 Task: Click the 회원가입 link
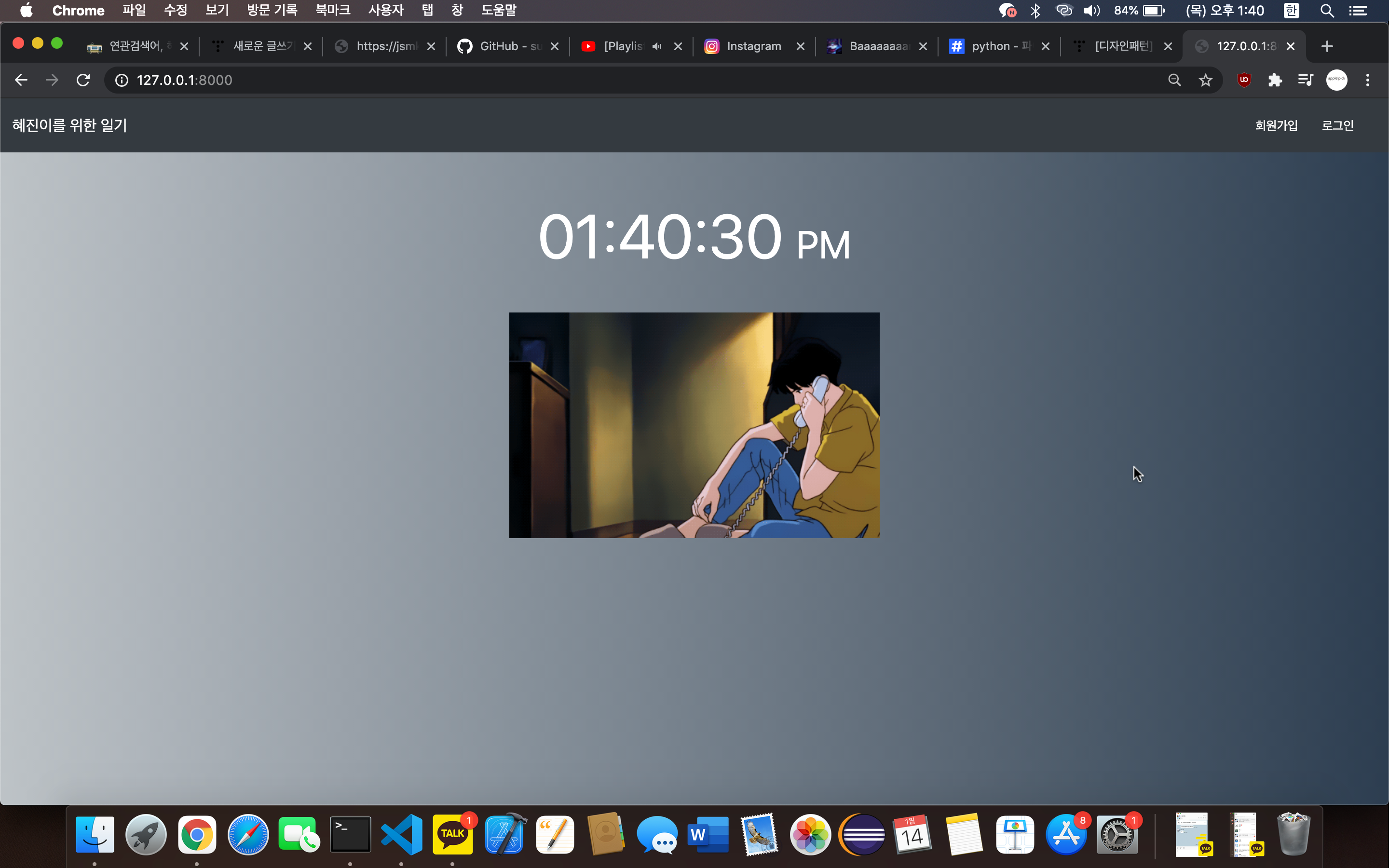tap(1276, 125)
